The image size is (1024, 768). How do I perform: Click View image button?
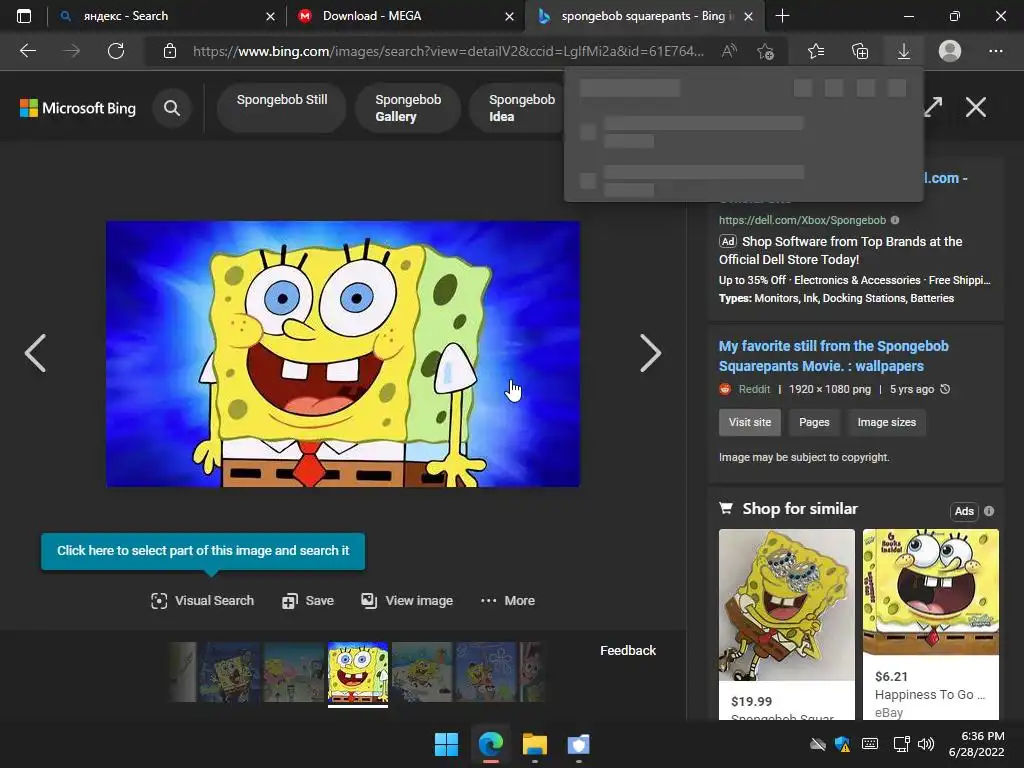click(407, 601)
